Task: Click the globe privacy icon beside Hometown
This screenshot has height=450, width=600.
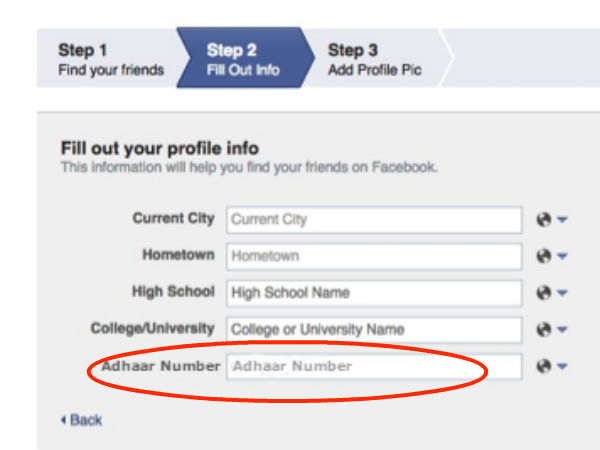Action: pos(544,257)
